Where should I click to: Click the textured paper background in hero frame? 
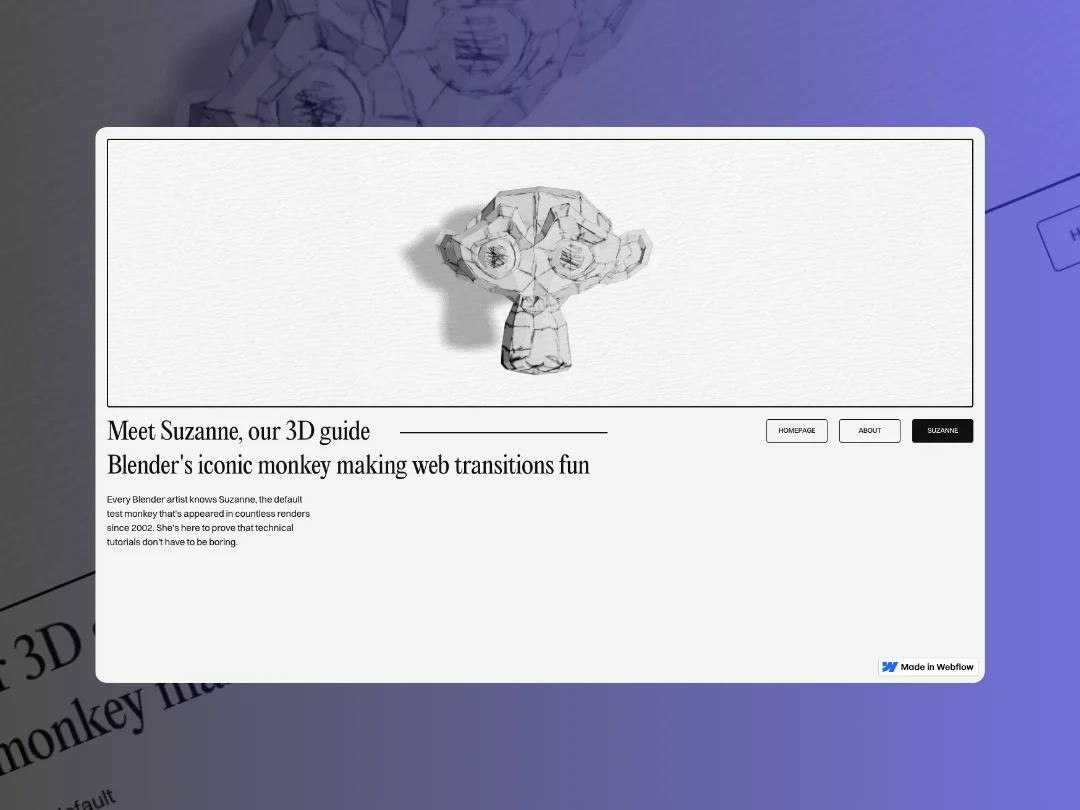pyautogui.click(x=250, y=200)
